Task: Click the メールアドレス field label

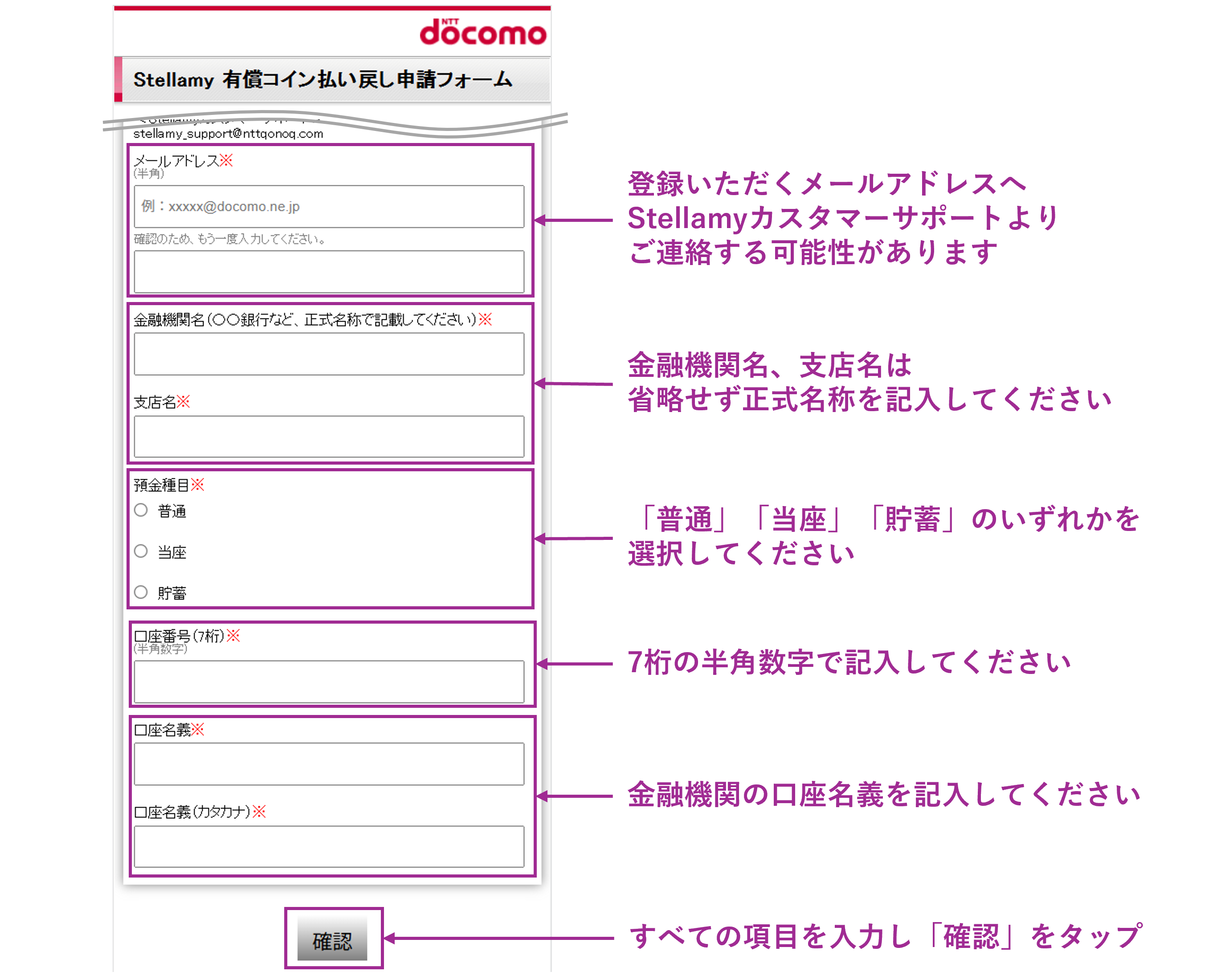Action: point(176,161)
